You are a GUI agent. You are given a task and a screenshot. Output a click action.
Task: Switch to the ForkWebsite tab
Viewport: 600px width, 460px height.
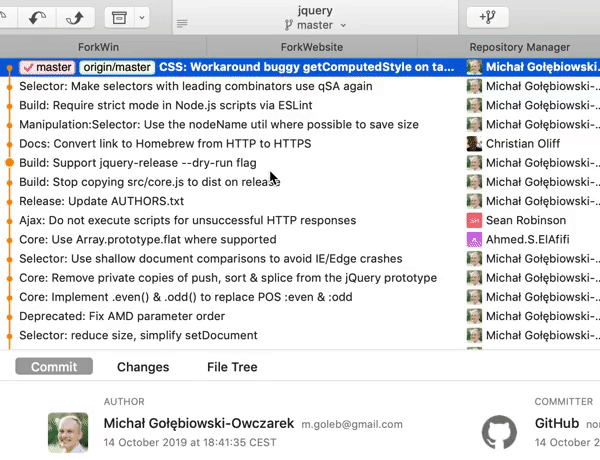[x=312, y=47]
